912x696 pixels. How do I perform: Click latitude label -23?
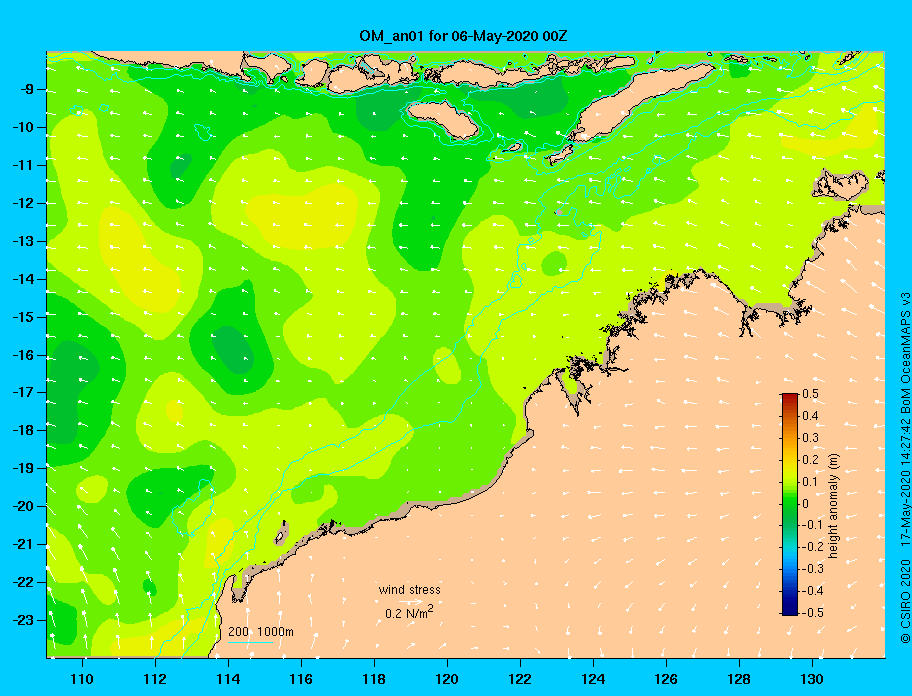tap(24, 620)
